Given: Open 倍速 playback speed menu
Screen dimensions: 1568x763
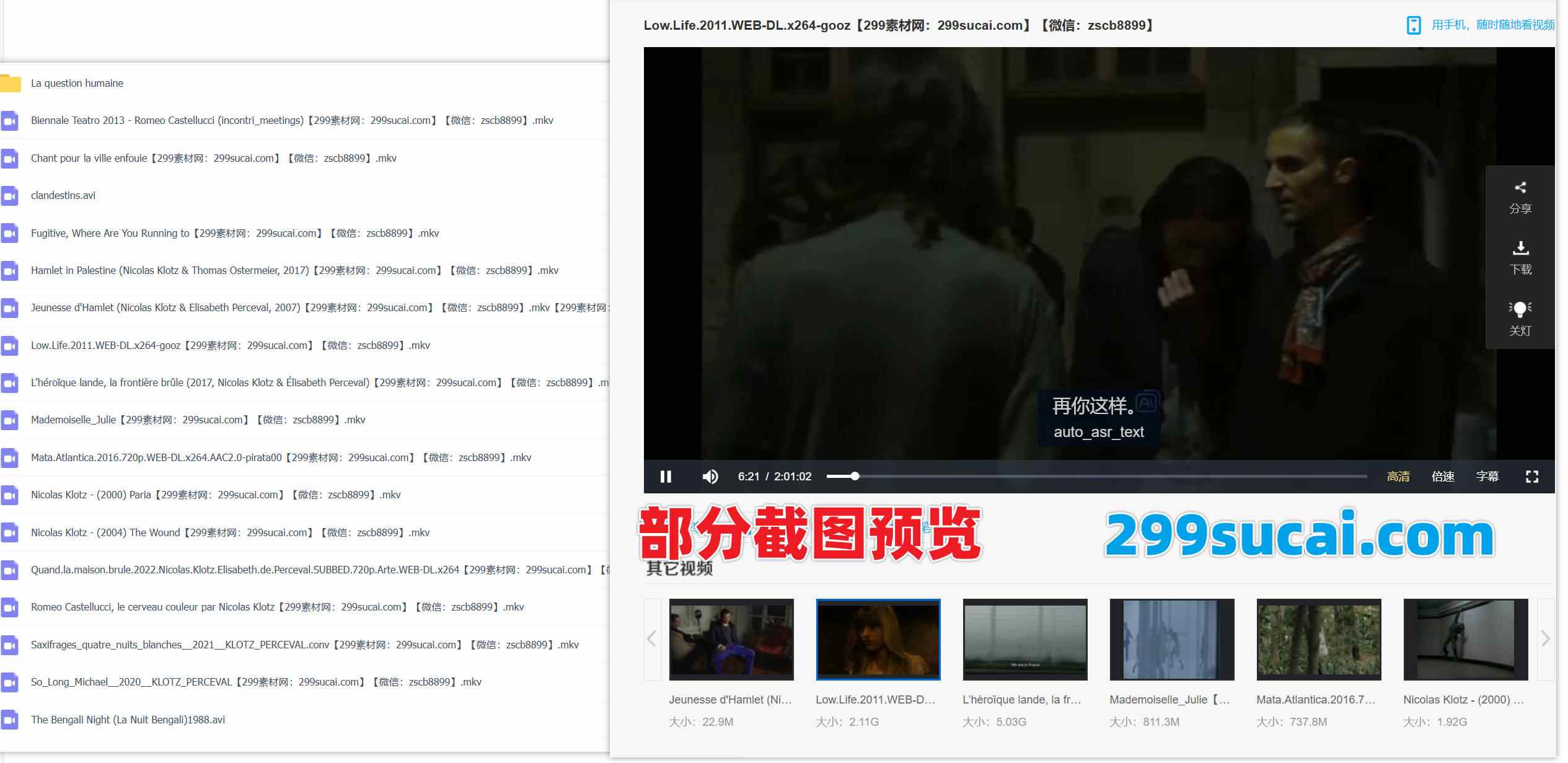Looking at the screenshot, I should (1443, 476).
